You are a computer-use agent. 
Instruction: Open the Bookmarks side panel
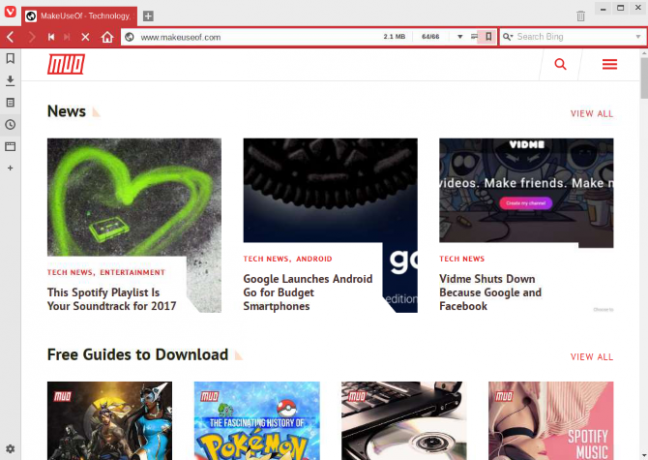coord(10,58)
